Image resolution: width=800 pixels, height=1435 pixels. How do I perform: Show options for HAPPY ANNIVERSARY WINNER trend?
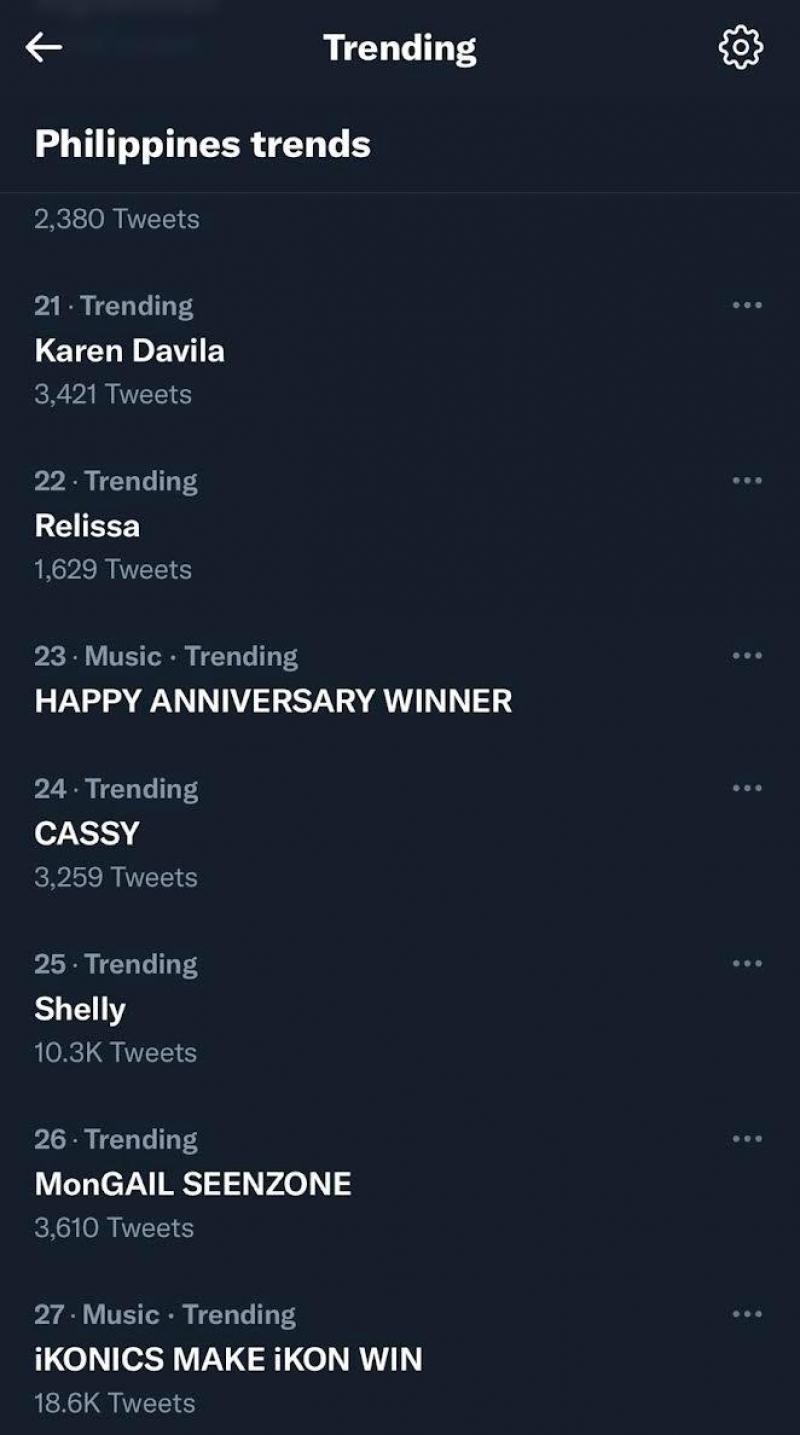(x=747, y=656)
